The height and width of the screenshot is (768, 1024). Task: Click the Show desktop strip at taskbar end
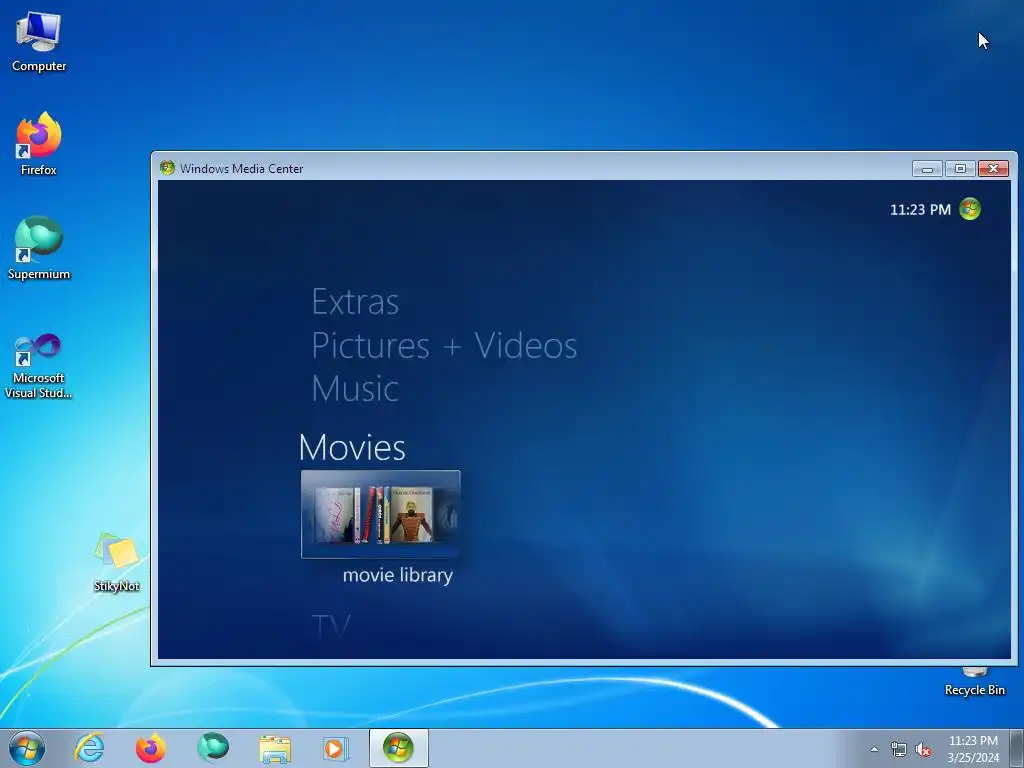point(1019,748)
